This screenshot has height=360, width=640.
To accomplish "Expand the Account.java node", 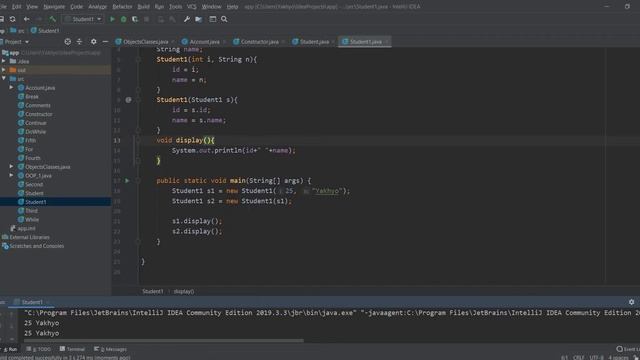I will coord(11,88).
